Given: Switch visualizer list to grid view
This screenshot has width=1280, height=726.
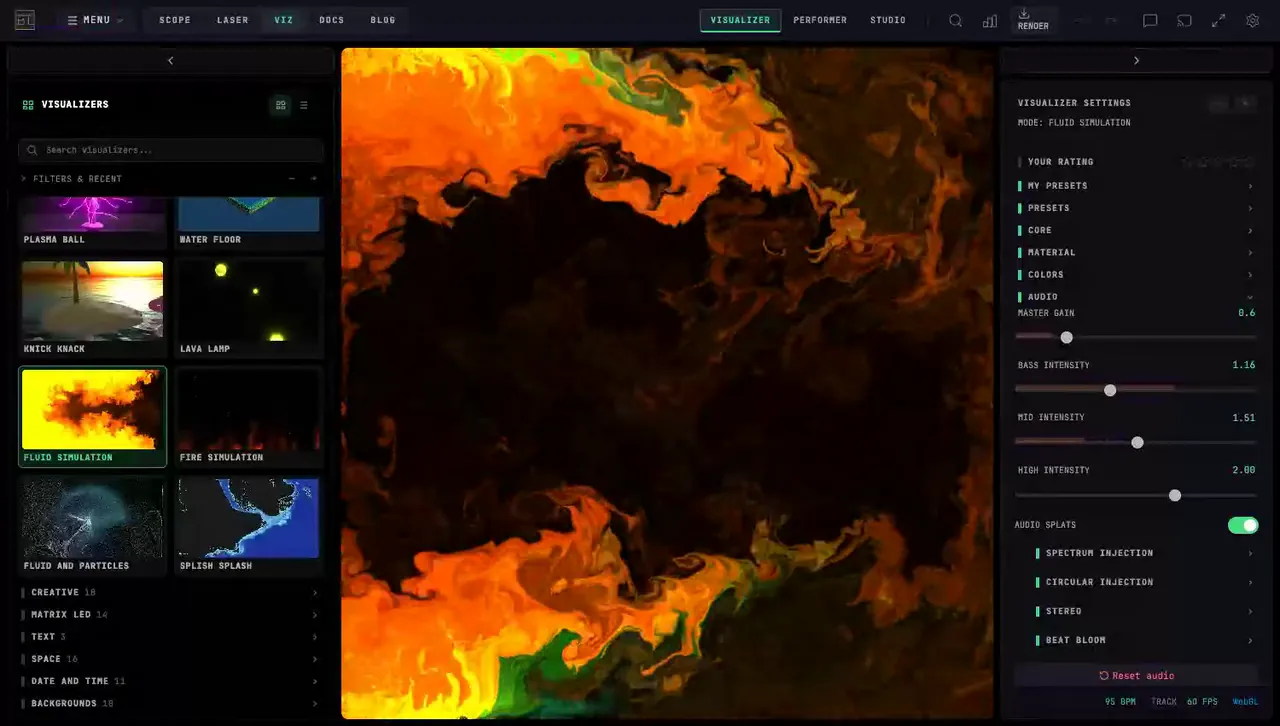Looking at the screenshot, I should (x=281, y=105).
